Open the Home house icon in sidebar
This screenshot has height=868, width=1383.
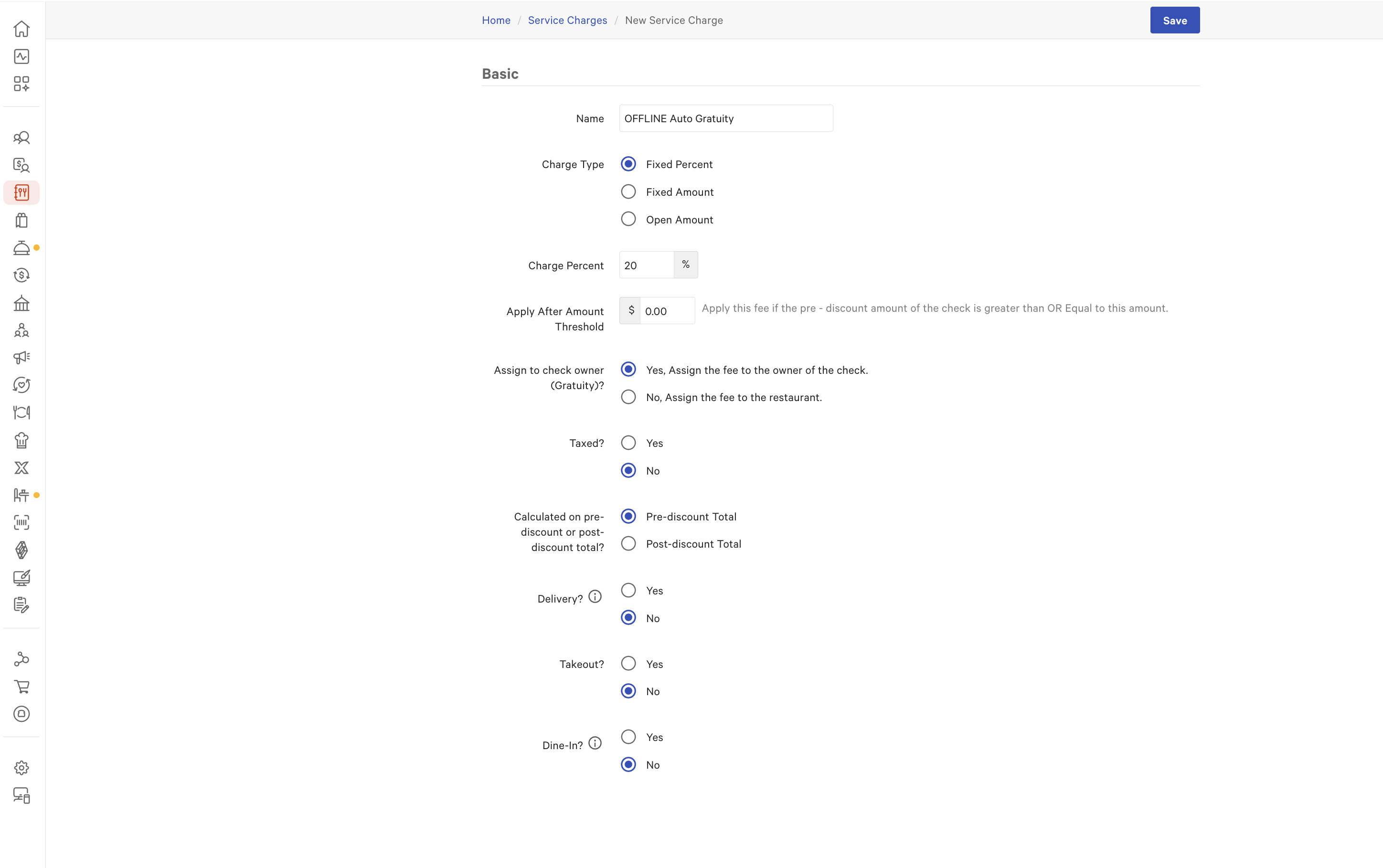tap(21, 29)
